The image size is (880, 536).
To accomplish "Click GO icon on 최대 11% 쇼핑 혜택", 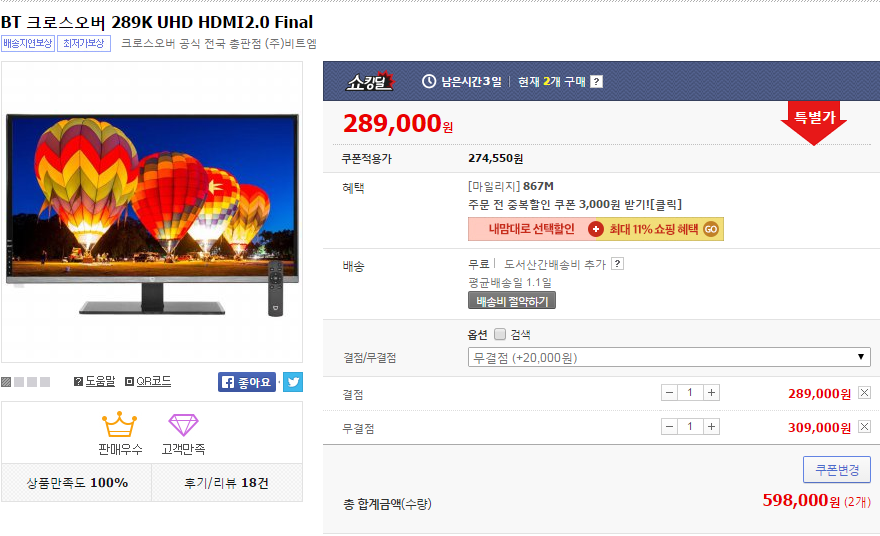I will 711,229.
